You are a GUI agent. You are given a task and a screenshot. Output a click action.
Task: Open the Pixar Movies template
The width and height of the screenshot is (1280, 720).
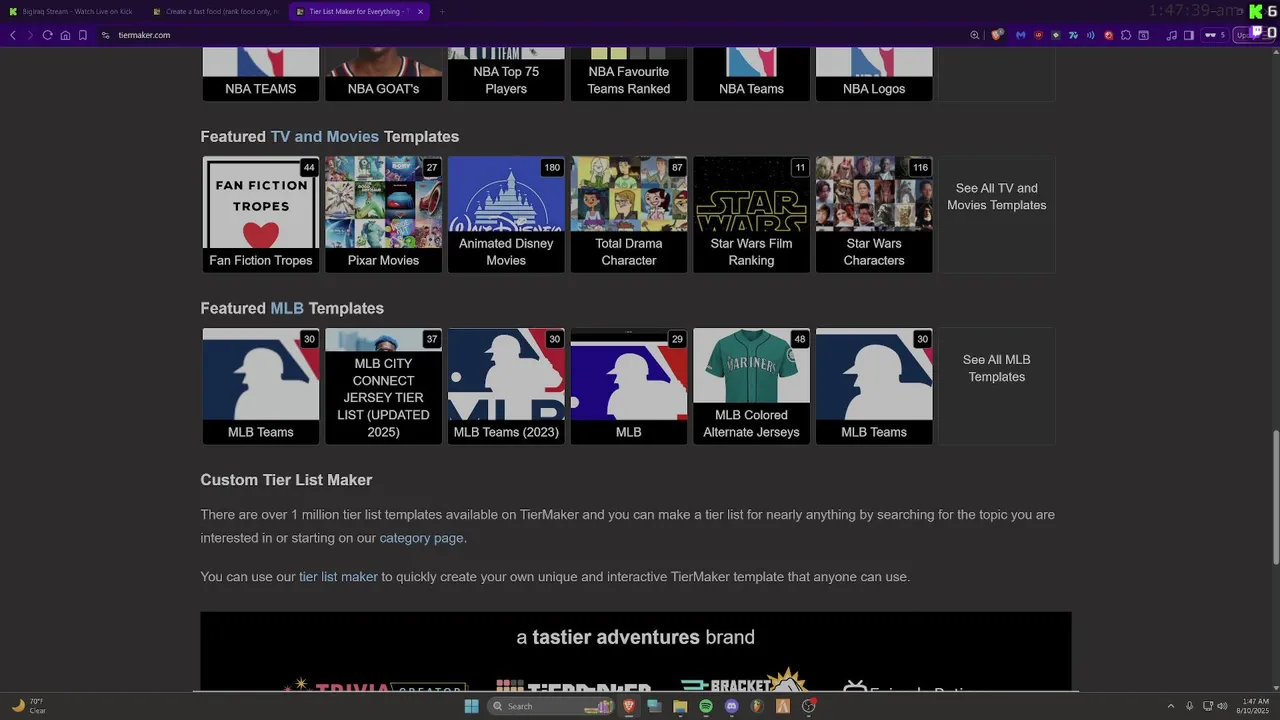coord(383,214)
